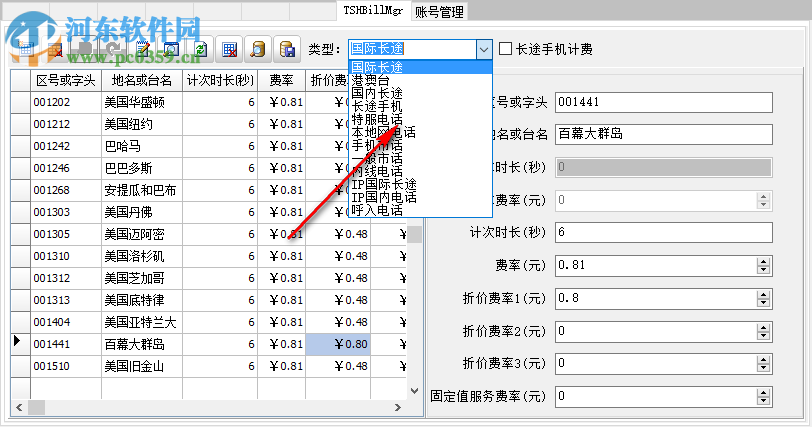Decrease 折价费率1(元) with spinner down arrow

(x=763, y=303)
